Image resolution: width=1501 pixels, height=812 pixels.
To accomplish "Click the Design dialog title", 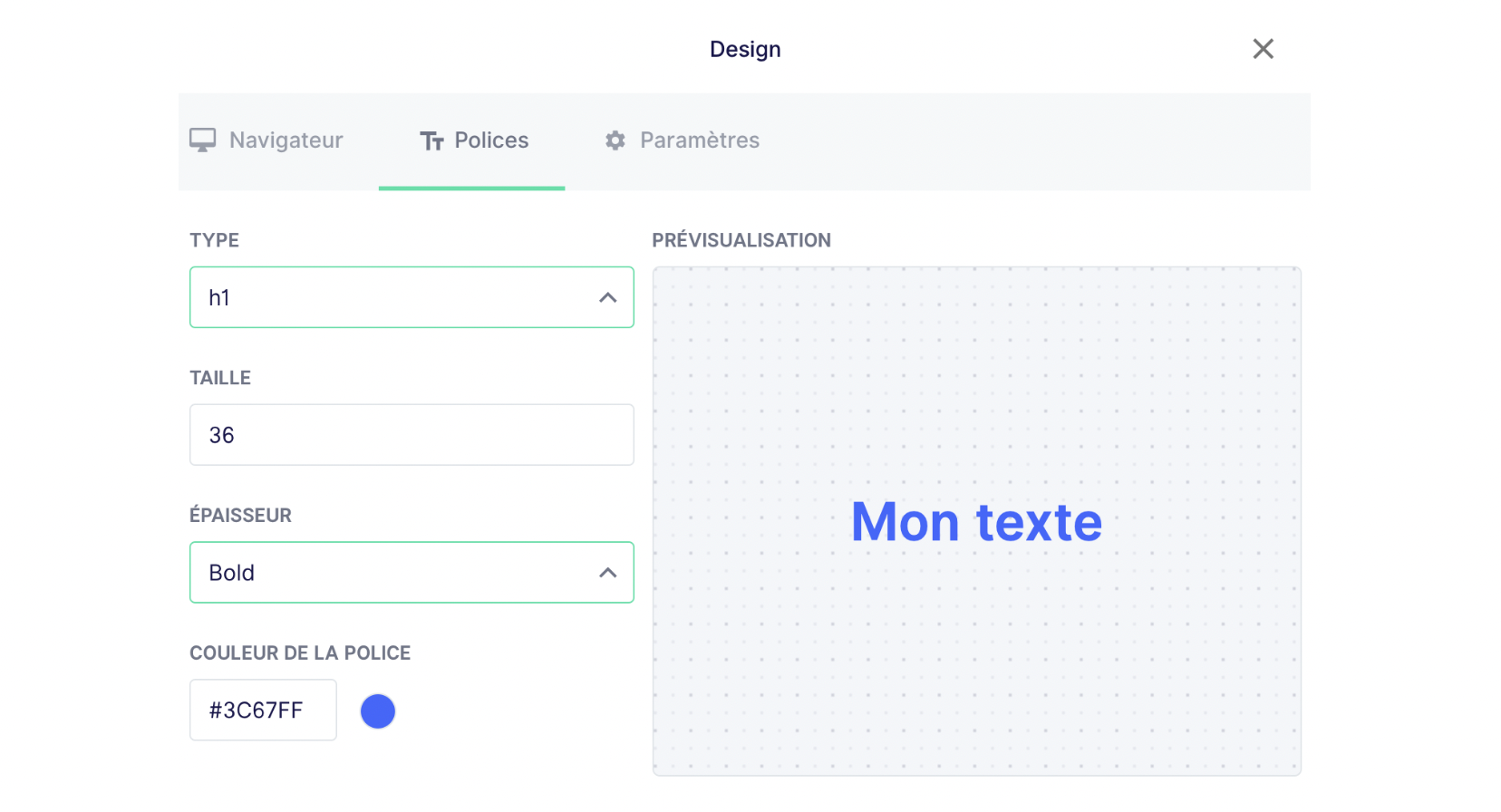I will (x=745, y=49).
